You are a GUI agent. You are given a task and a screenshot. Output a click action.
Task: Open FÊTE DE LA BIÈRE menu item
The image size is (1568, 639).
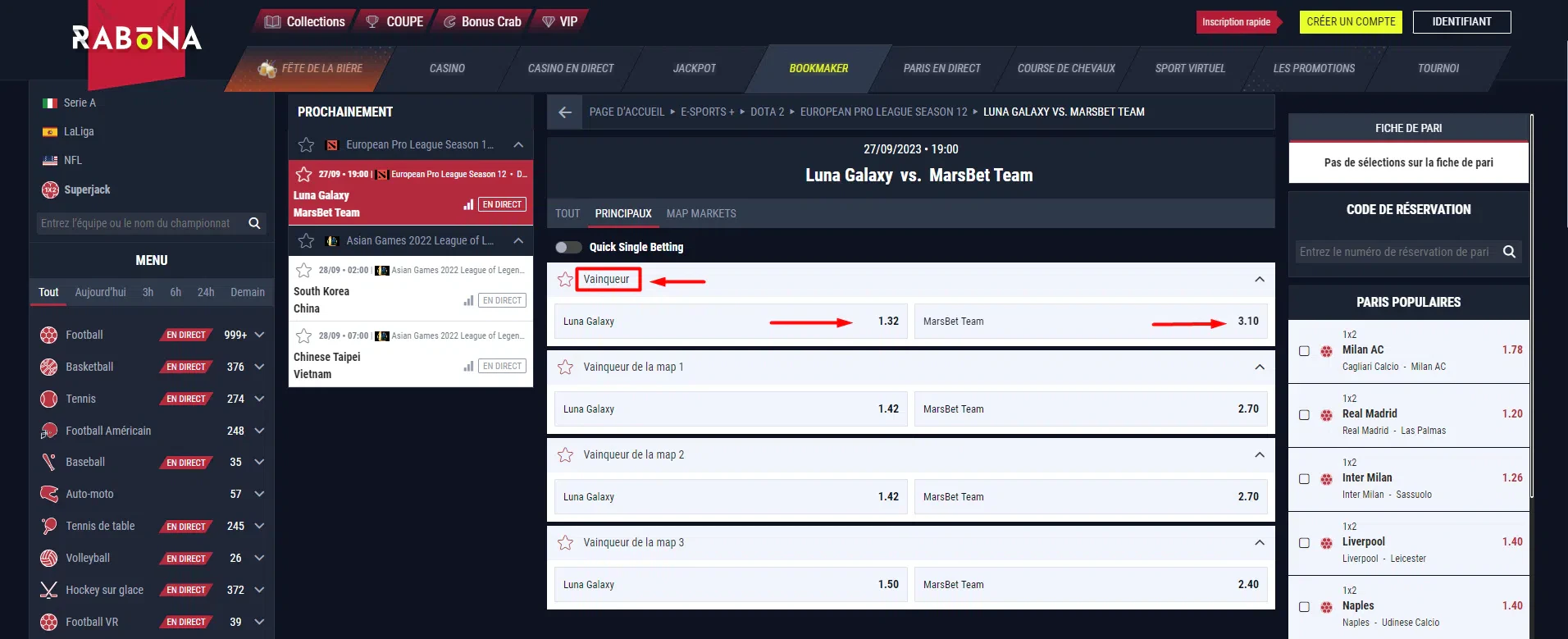[x=310, y=68]
